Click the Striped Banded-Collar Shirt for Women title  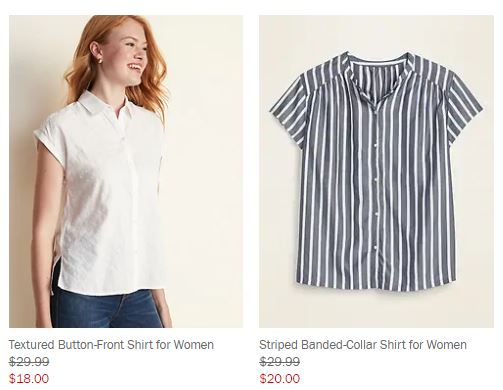363,345
